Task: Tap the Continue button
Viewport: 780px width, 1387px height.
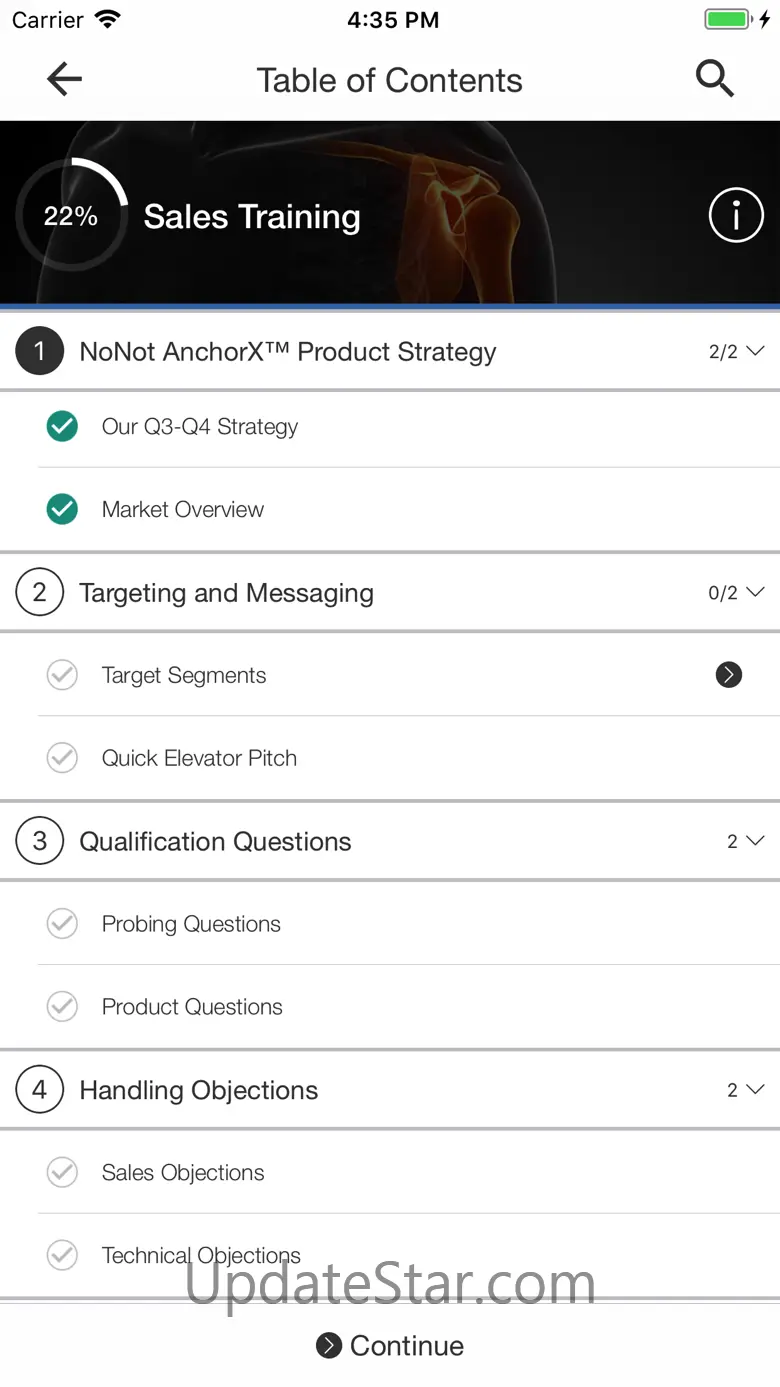Action: pos(390,1345)
